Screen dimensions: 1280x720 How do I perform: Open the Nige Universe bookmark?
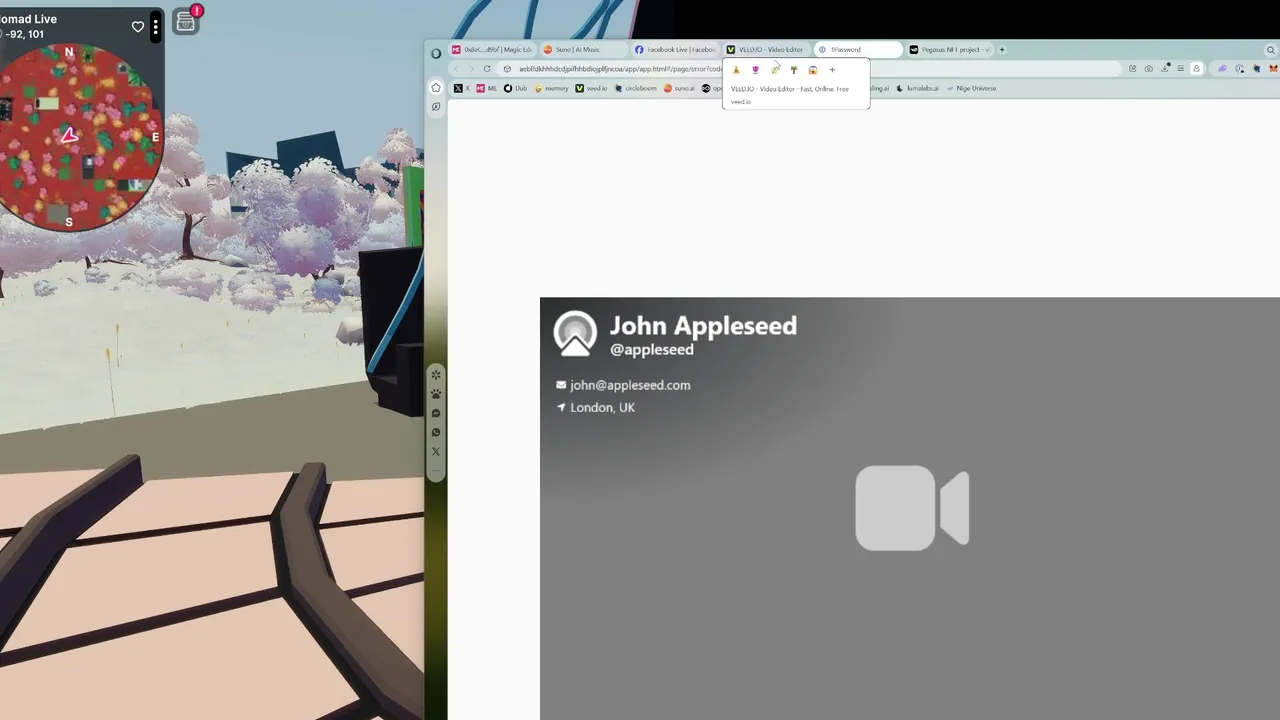point(970,88)
